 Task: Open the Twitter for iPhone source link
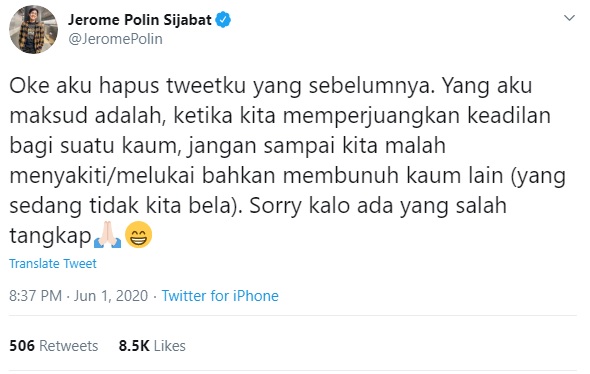click(220, 296)
